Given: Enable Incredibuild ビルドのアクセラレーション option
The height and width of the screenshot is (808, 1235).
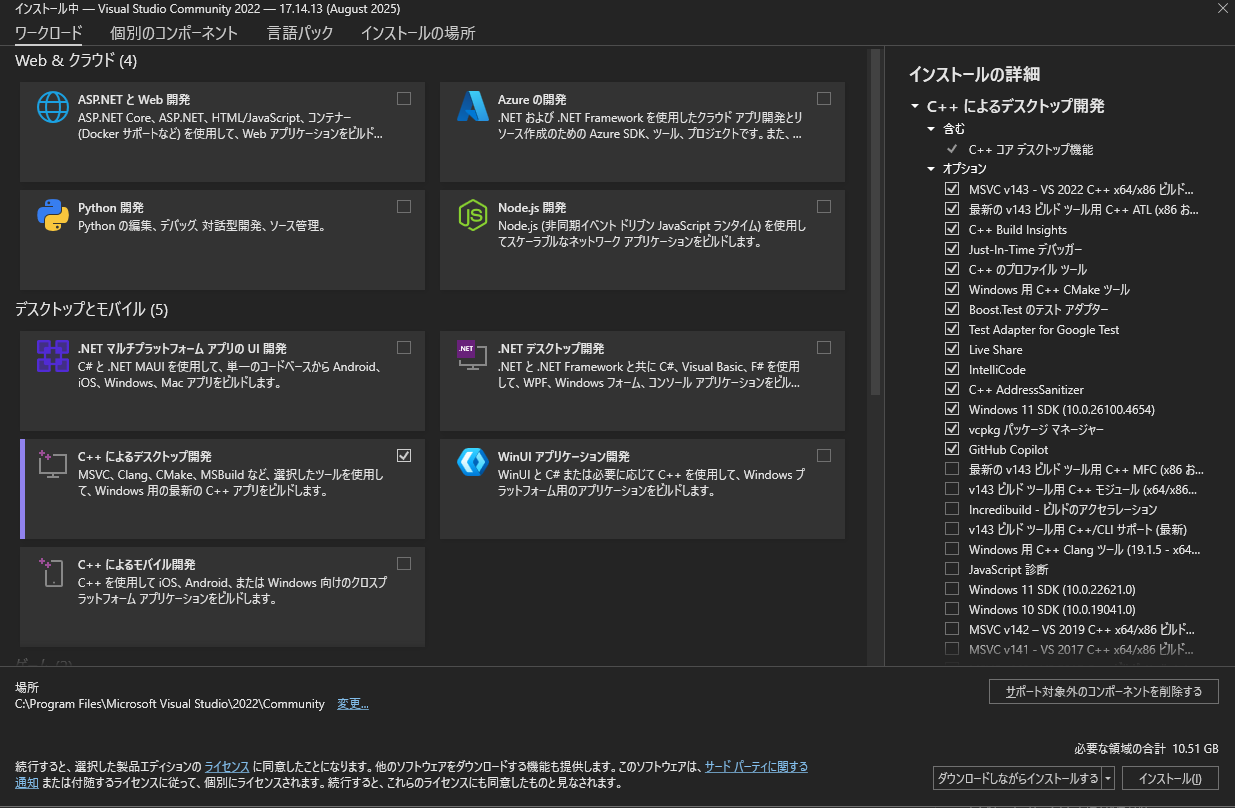Looking at the screenshot, I should point(952,509).
